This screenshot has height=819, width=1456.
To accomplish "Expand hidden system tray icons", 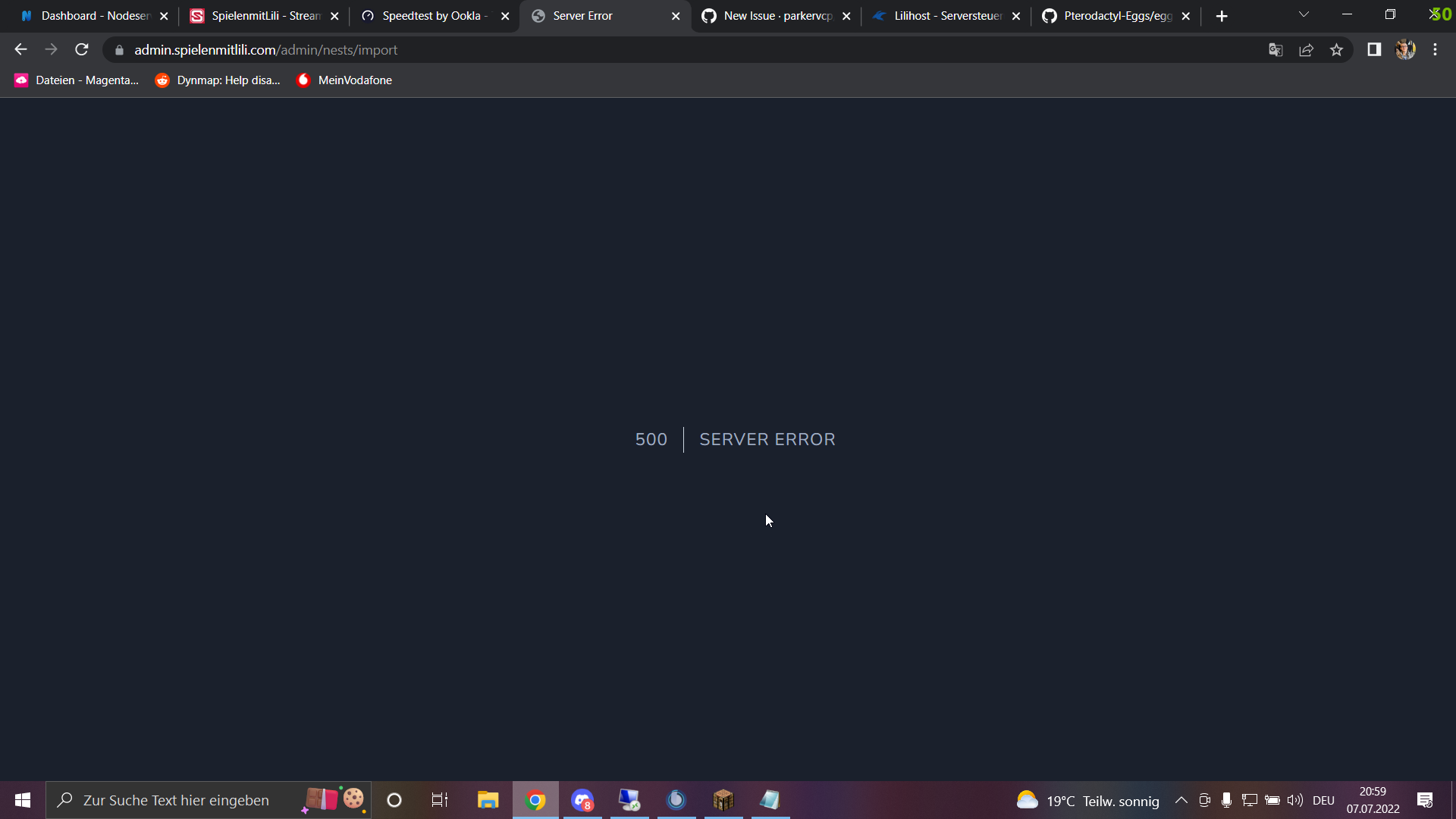I will 1181,800.
